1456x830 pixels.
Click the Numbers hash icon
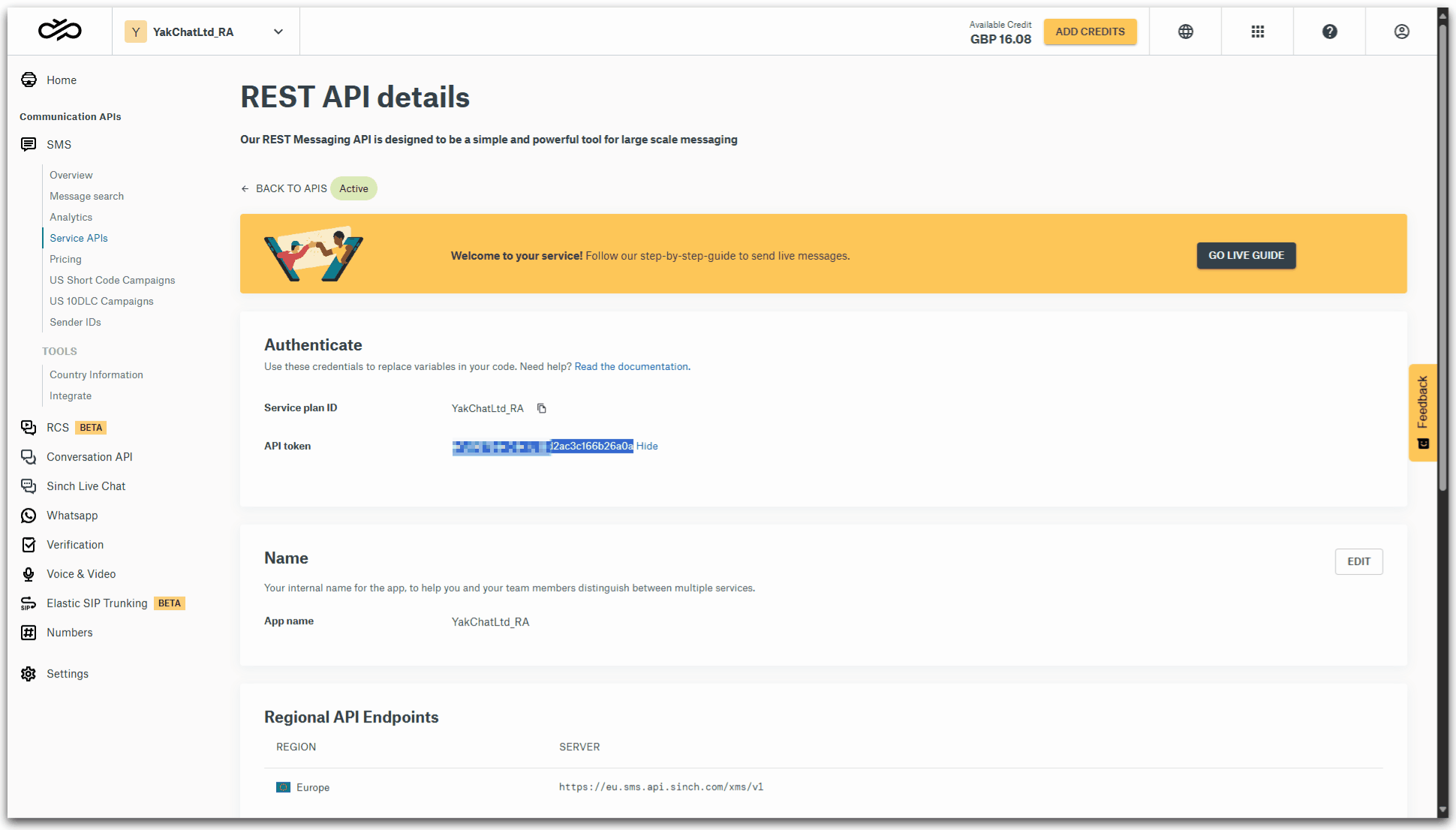pyautogui.click(x=29, y=633)
